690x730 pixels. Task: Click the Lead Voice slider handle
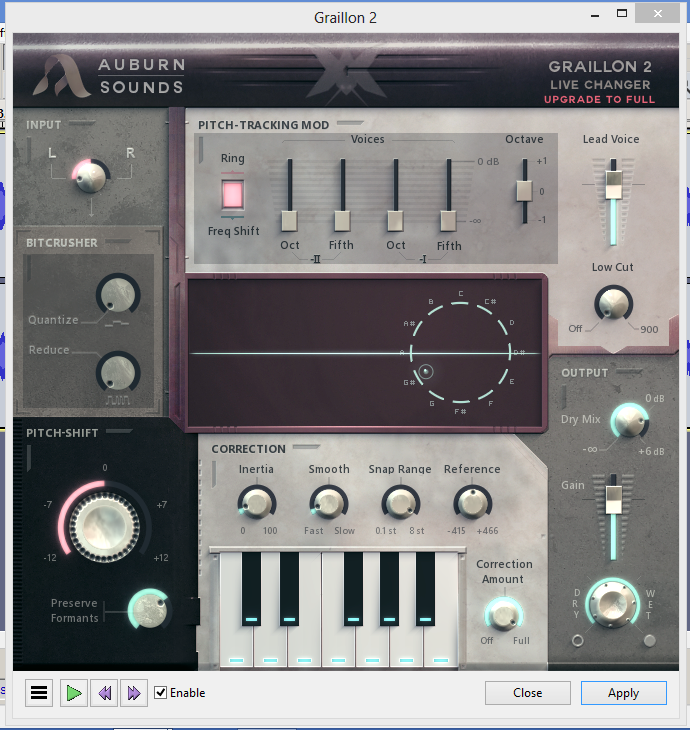click(613, 184)
